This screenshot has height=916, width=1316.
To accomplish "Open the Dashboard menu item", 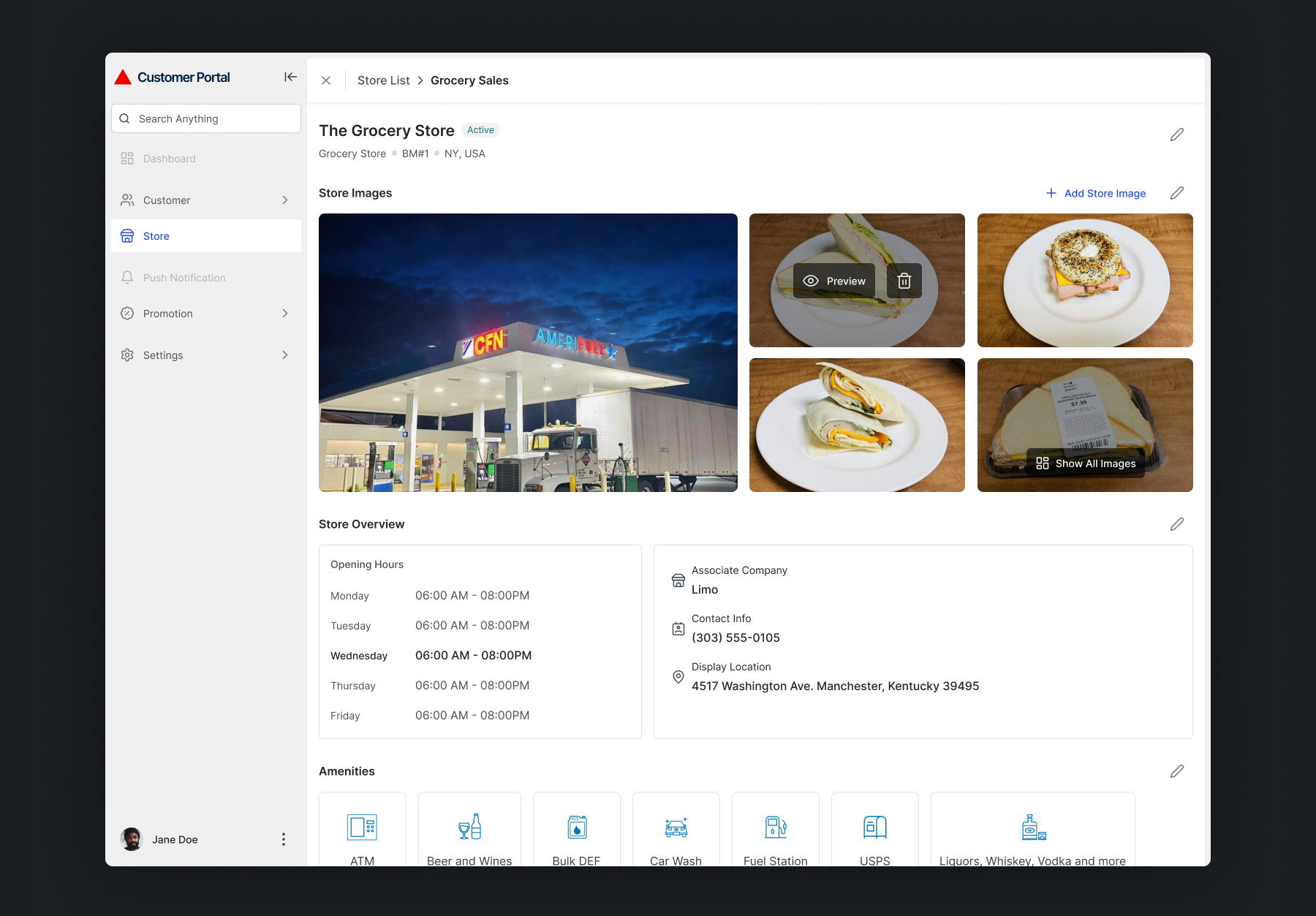I will [206, 159].
